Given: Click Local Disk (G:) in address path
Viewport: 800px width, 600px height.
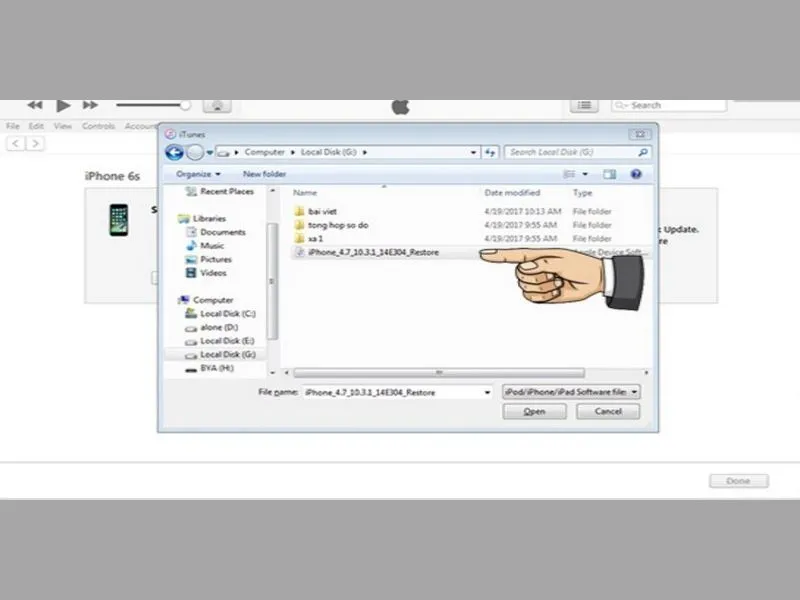Looking at the screenshot, I should tap(329, 152).
